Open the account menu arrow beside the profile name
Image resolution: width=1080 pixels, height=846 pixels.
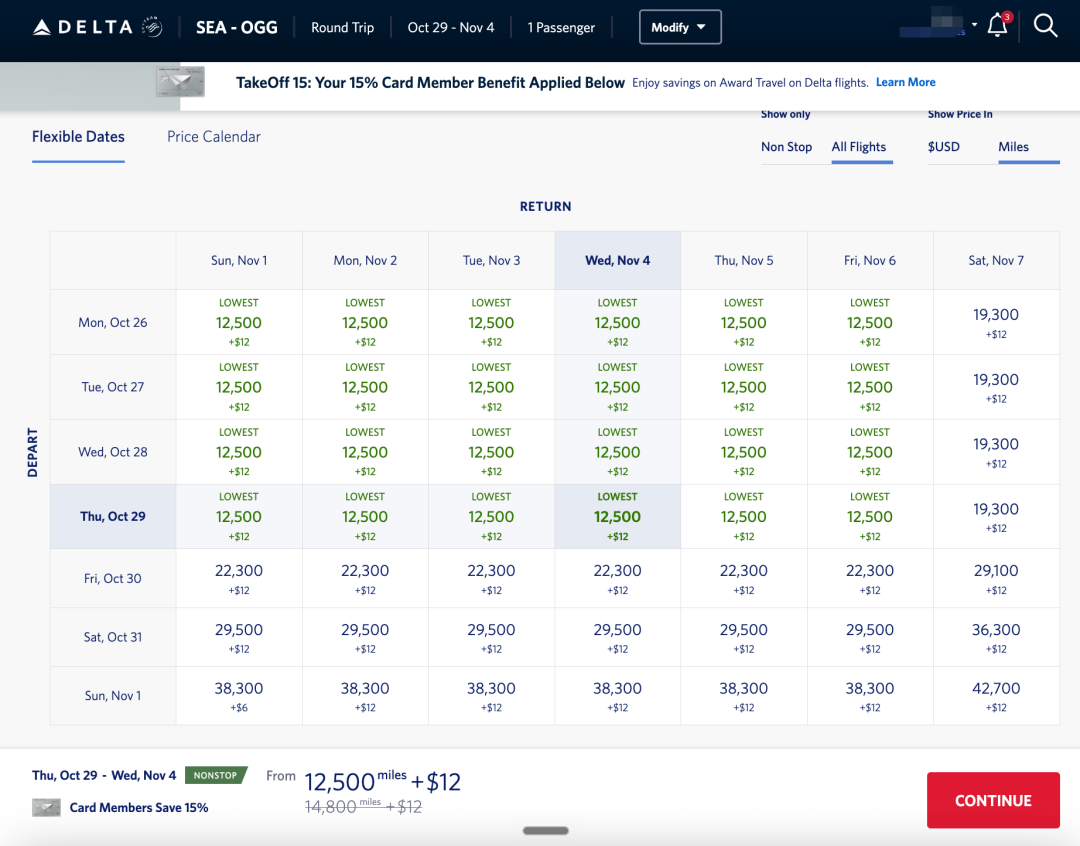[x=974, y=25]
